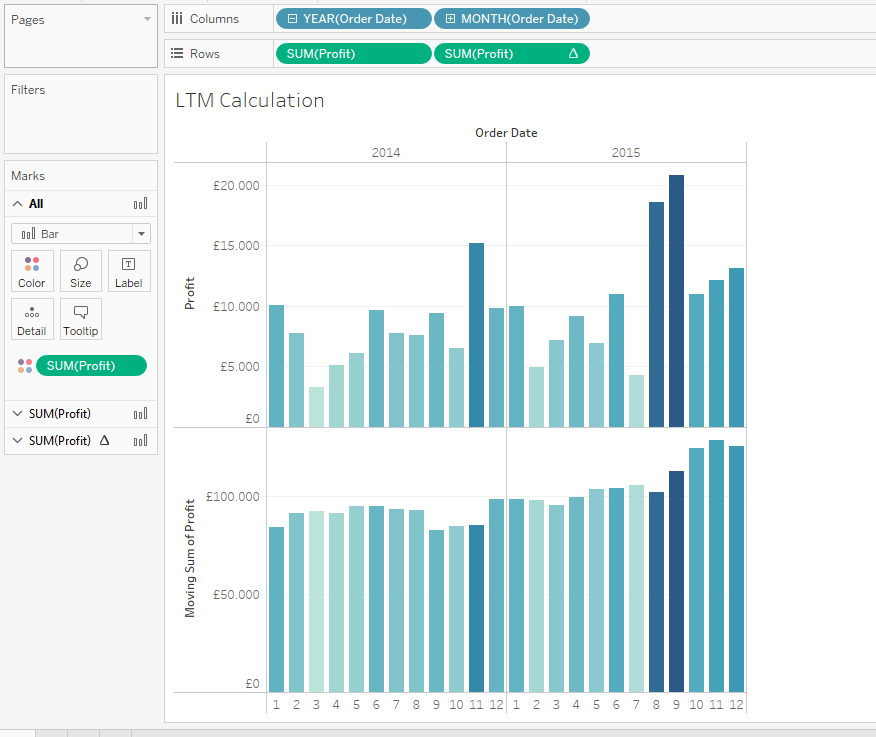Screen dimensions: 876x737
Task: Open the Pages shelf dropdown arrow
Action: (147, 19)
